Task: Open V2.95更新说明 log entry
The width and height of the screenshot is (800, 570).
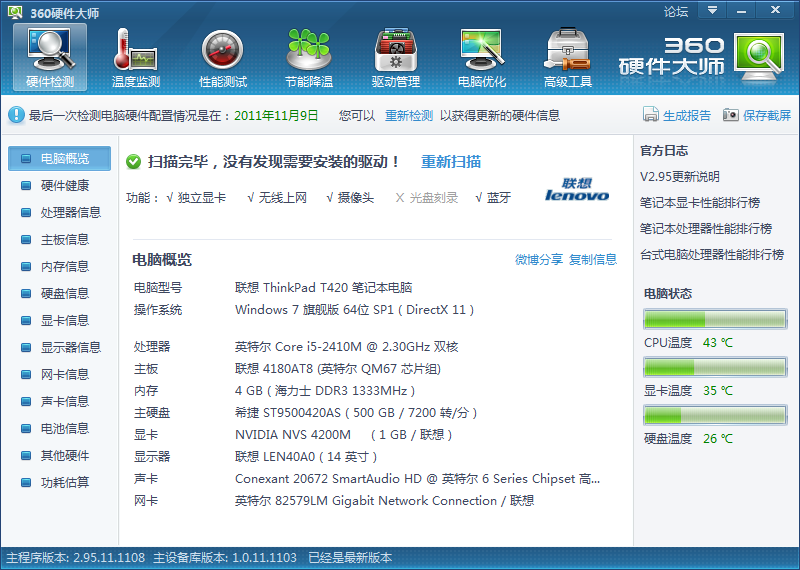Action: tap(680, 177)
